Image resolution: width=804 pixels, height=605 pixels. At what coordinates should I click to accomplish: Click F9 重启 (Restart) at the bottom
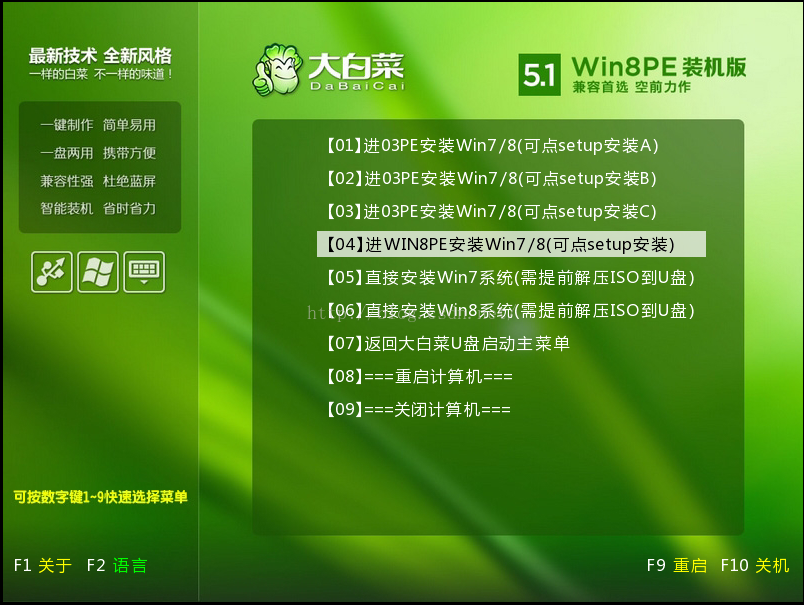(677, 566)
